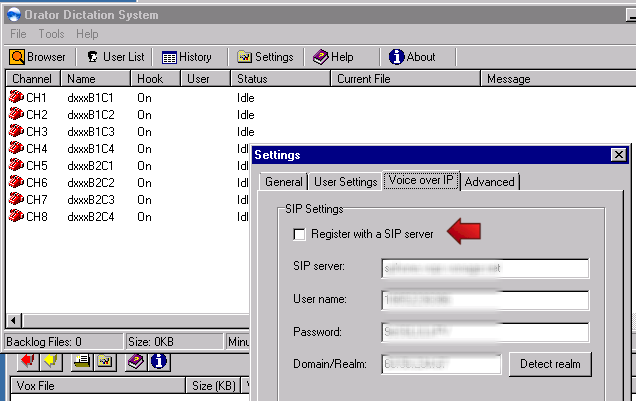636x401 pixels.
Task: Click the CH5 red telephone icon
Action: [16, 165]
